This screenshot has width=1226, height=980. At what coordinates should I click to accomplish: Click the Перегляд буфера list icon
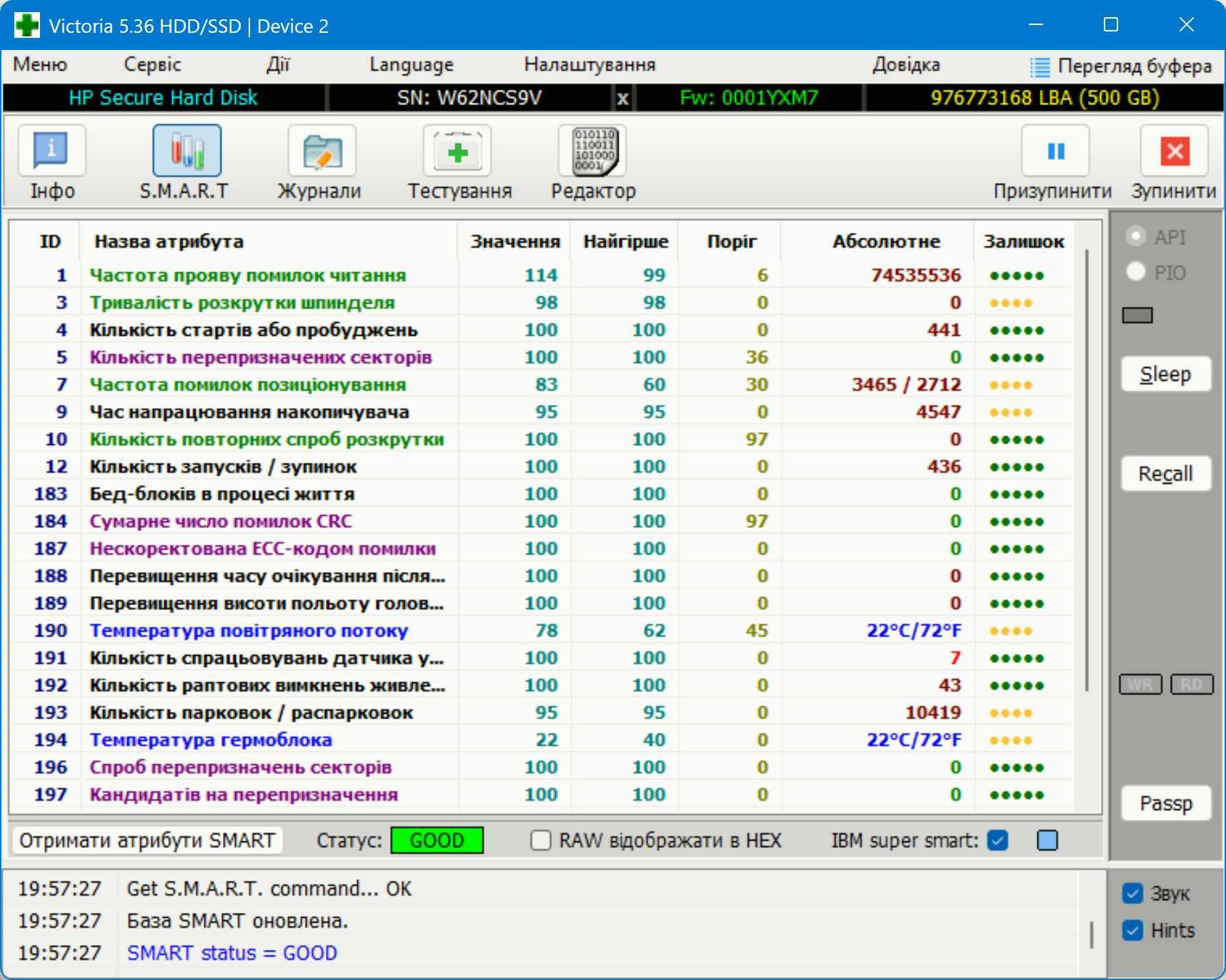click(1040, 67)
